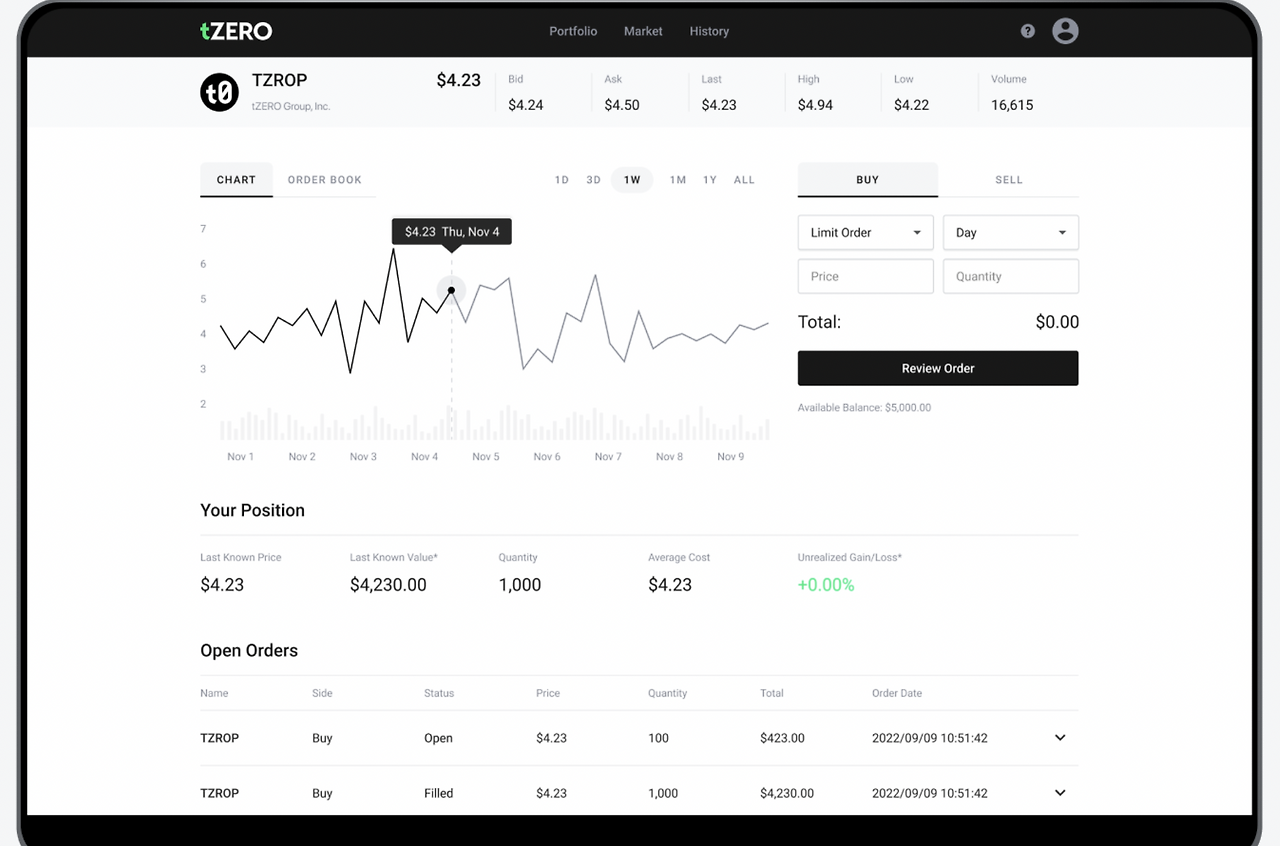Open the help question mark icon
1280x846 pixels.
[1028, 31]
